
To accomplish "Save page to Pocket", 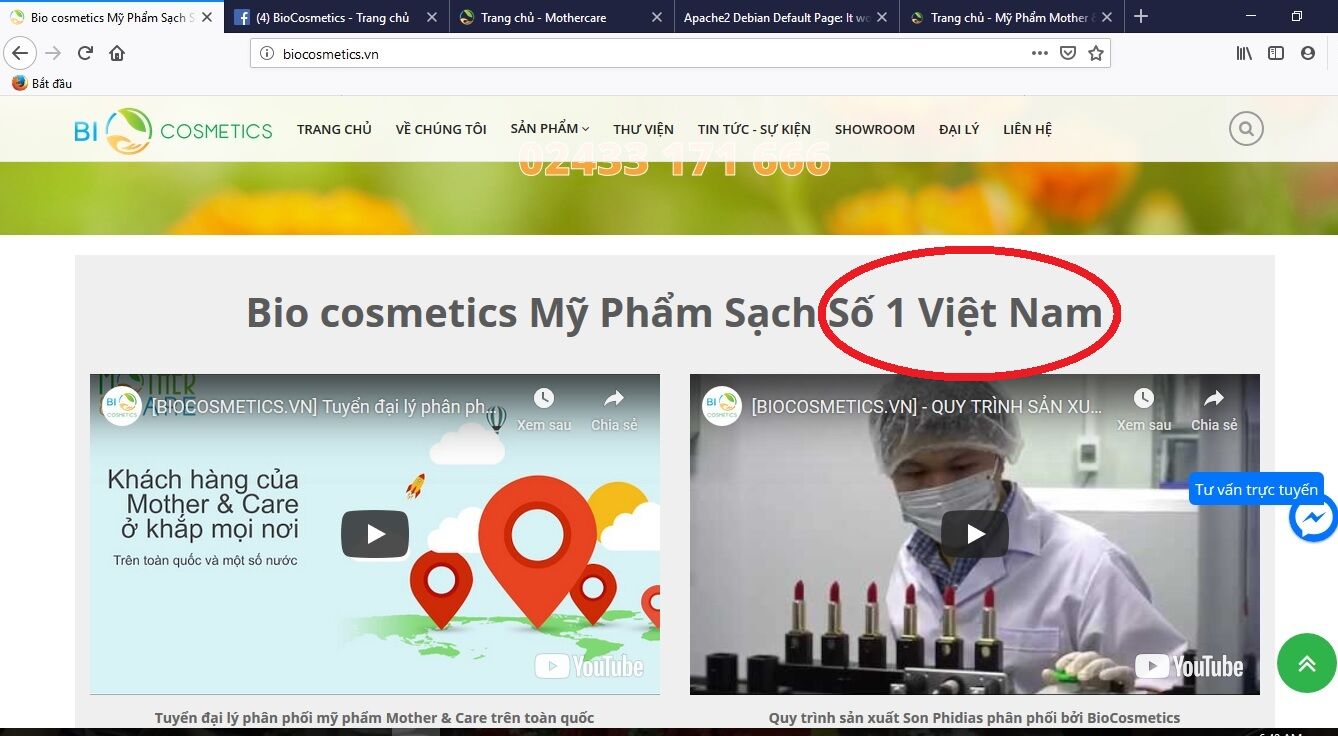I will pos(1067,54).
